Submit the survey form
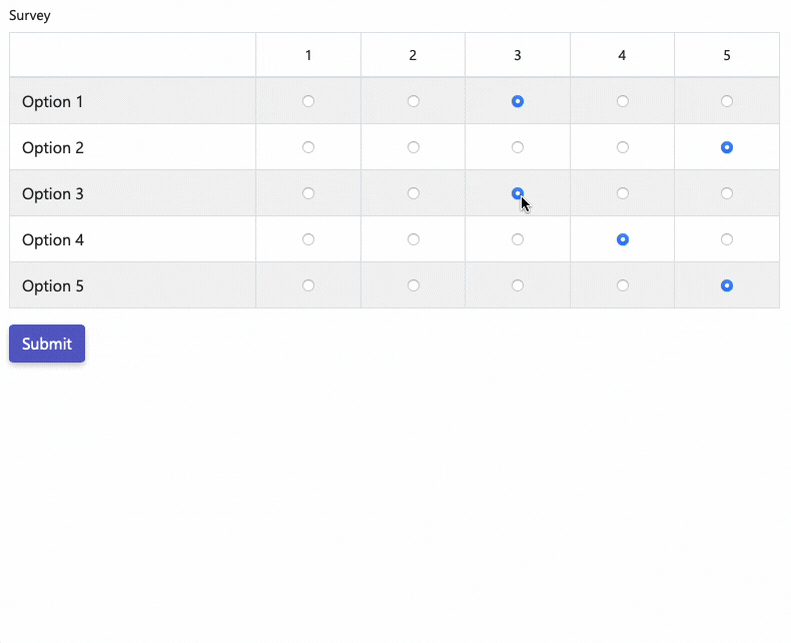Screen dimensions: 791x643 coord(47,343)
